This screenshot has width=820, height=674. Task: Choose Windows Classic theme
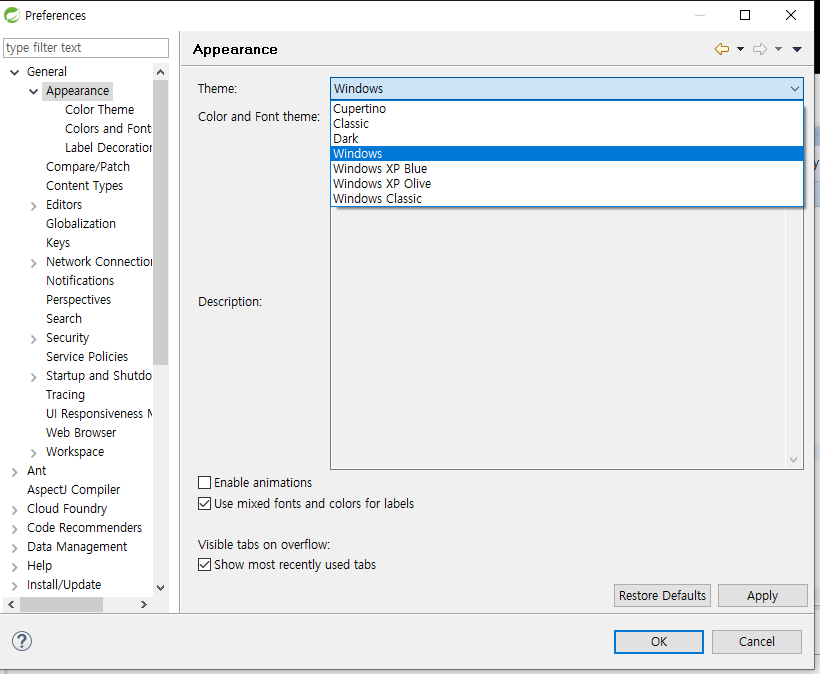[x=567, y=199]
